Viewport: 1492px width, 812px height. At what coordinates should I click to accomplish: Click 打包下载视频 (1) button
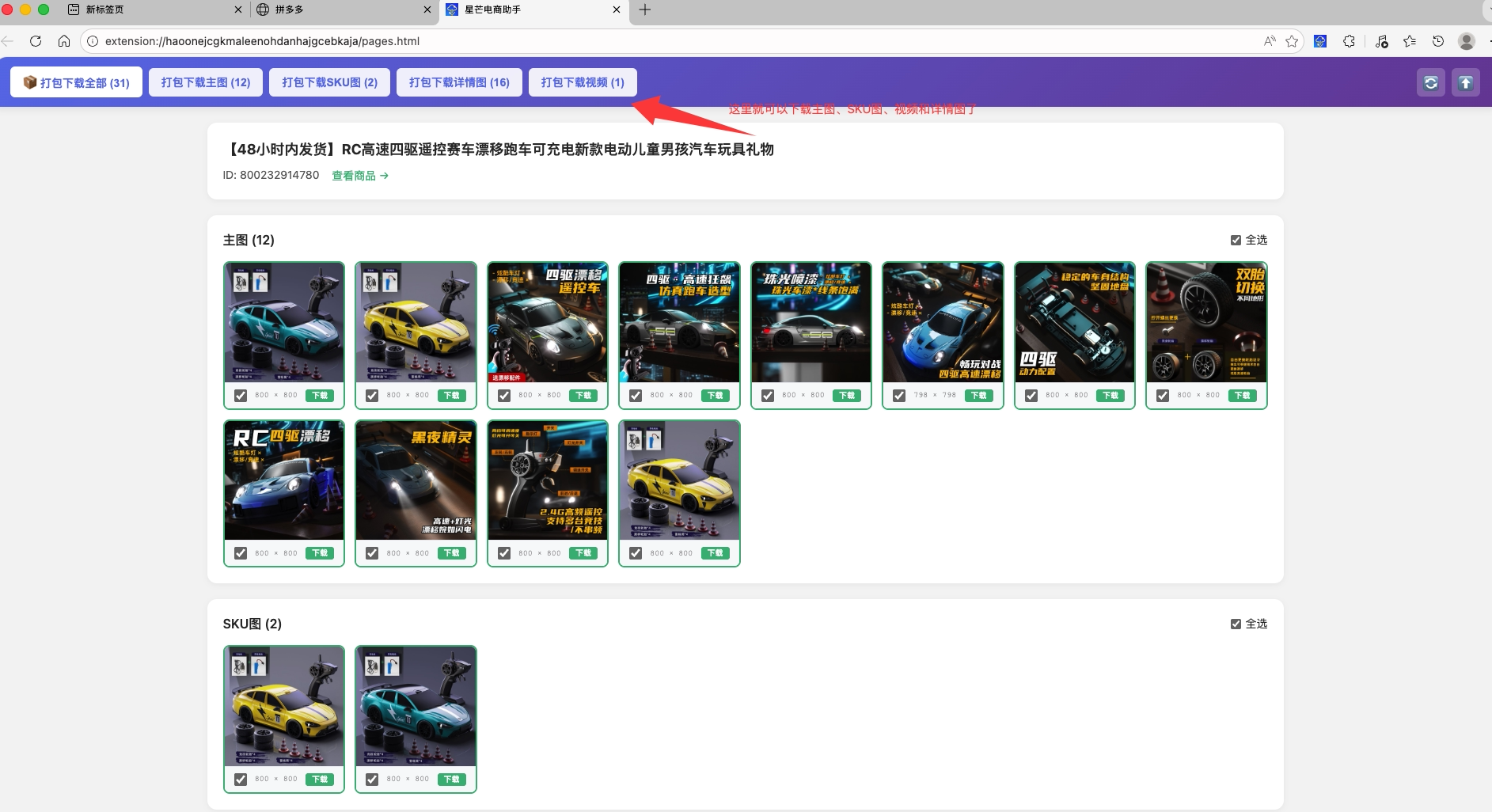click(x=583, y=82)
